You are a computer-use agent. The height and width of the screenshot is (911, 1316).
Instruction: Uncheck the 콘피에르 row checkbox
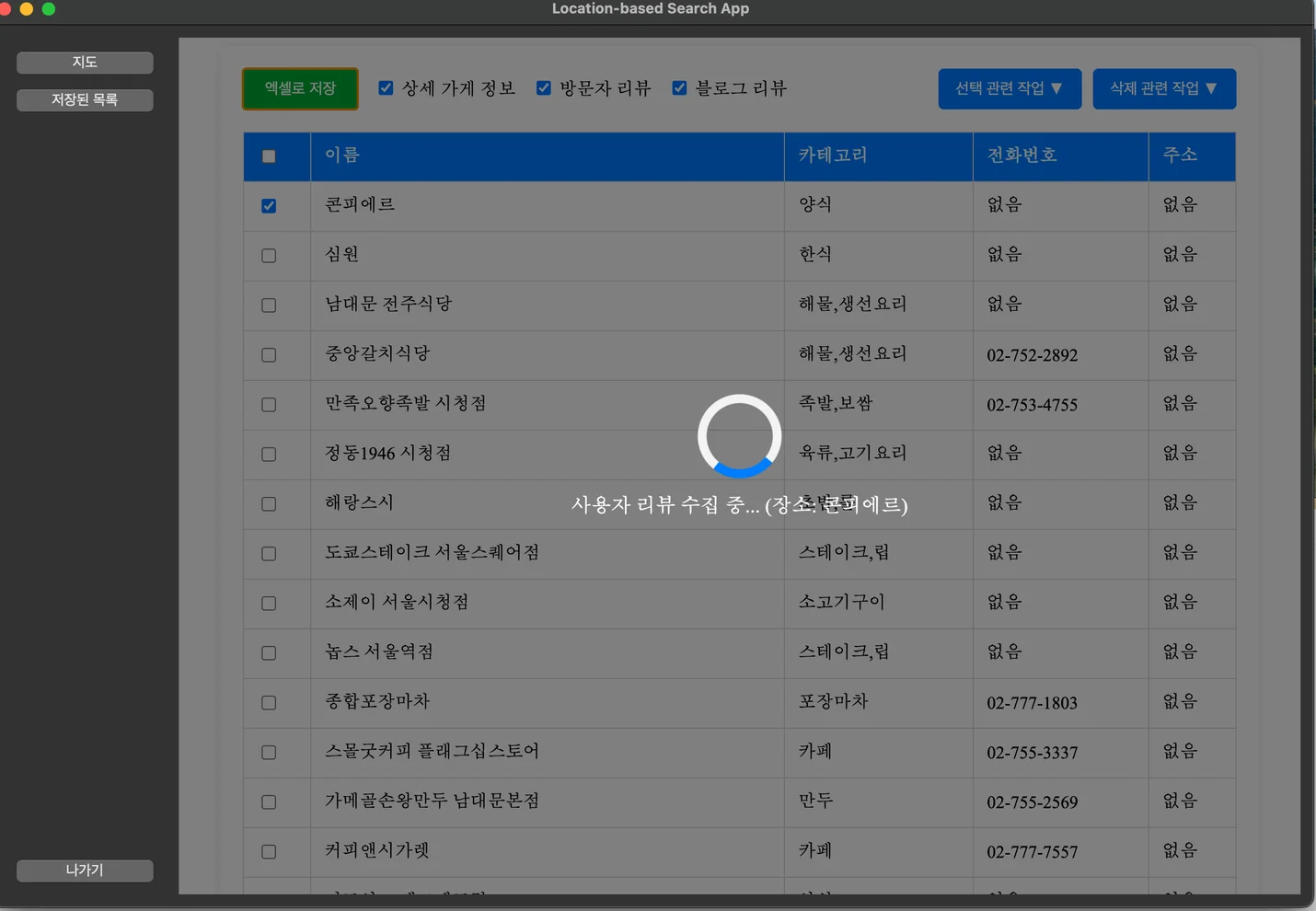coord(269,206)
